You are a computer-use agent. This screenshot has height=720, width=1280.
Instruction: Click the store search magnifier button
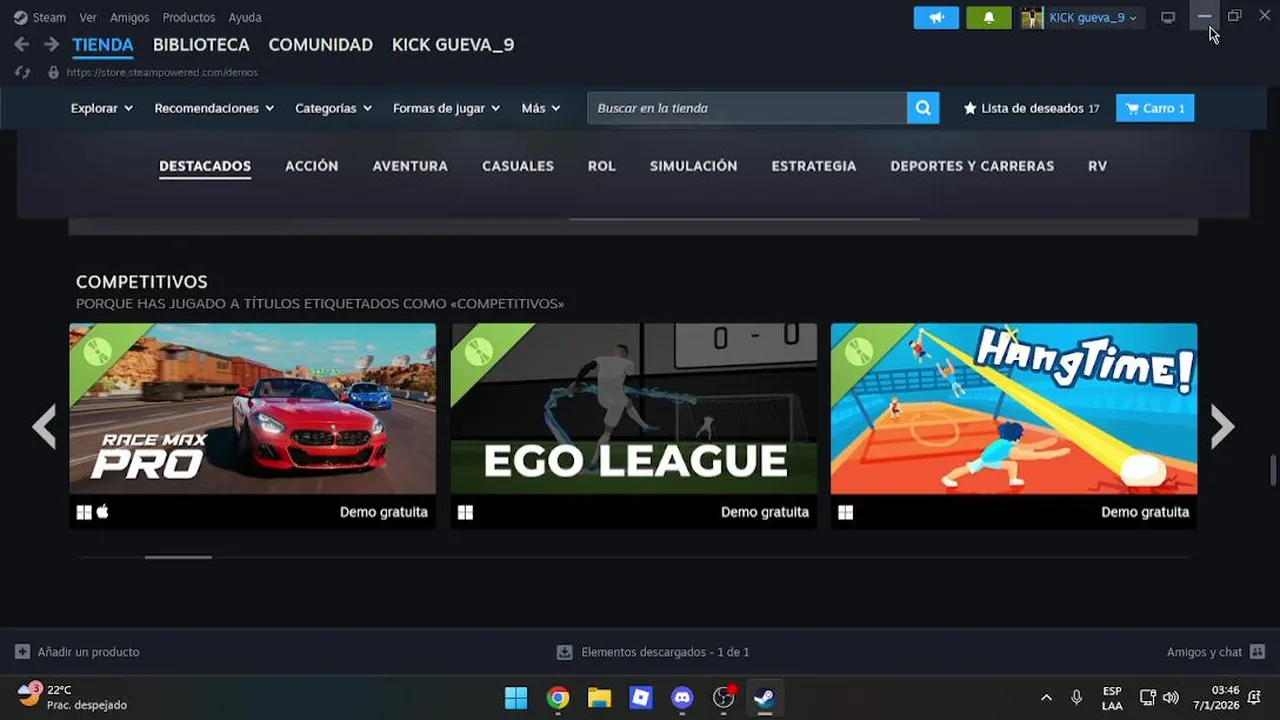click(923, 108)
